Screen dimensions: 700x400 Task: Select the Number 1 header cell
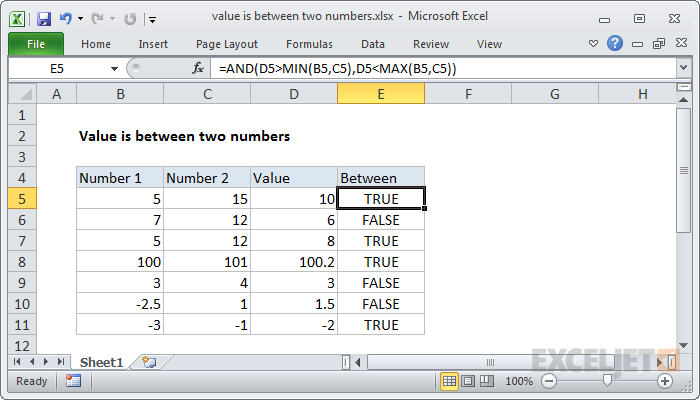tap(120, 178)
